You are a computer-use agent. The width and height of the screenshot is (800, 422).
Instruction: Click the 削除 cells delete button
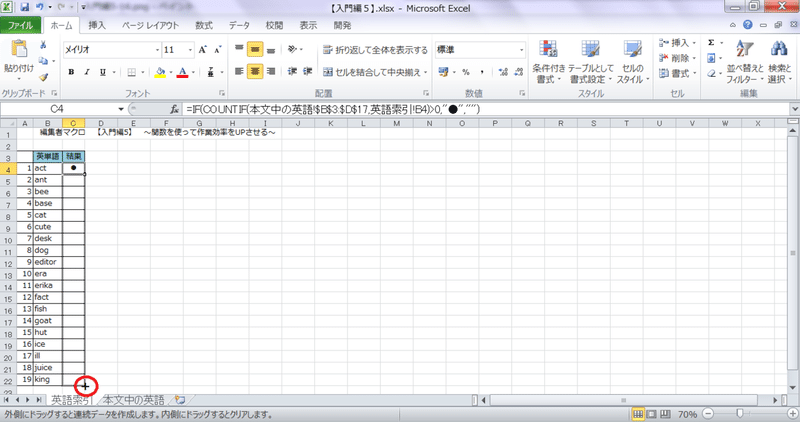[677, 58]
